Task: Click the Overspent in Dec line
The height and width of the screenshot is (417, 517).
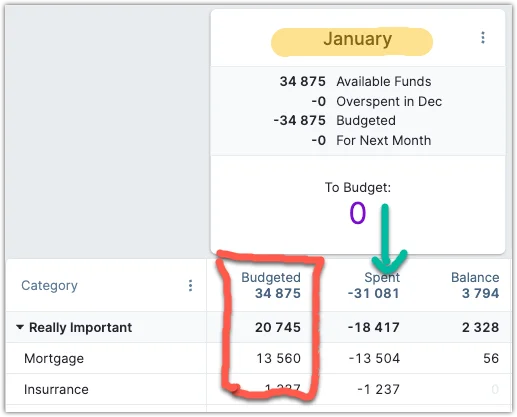Action: click(377, 101)
